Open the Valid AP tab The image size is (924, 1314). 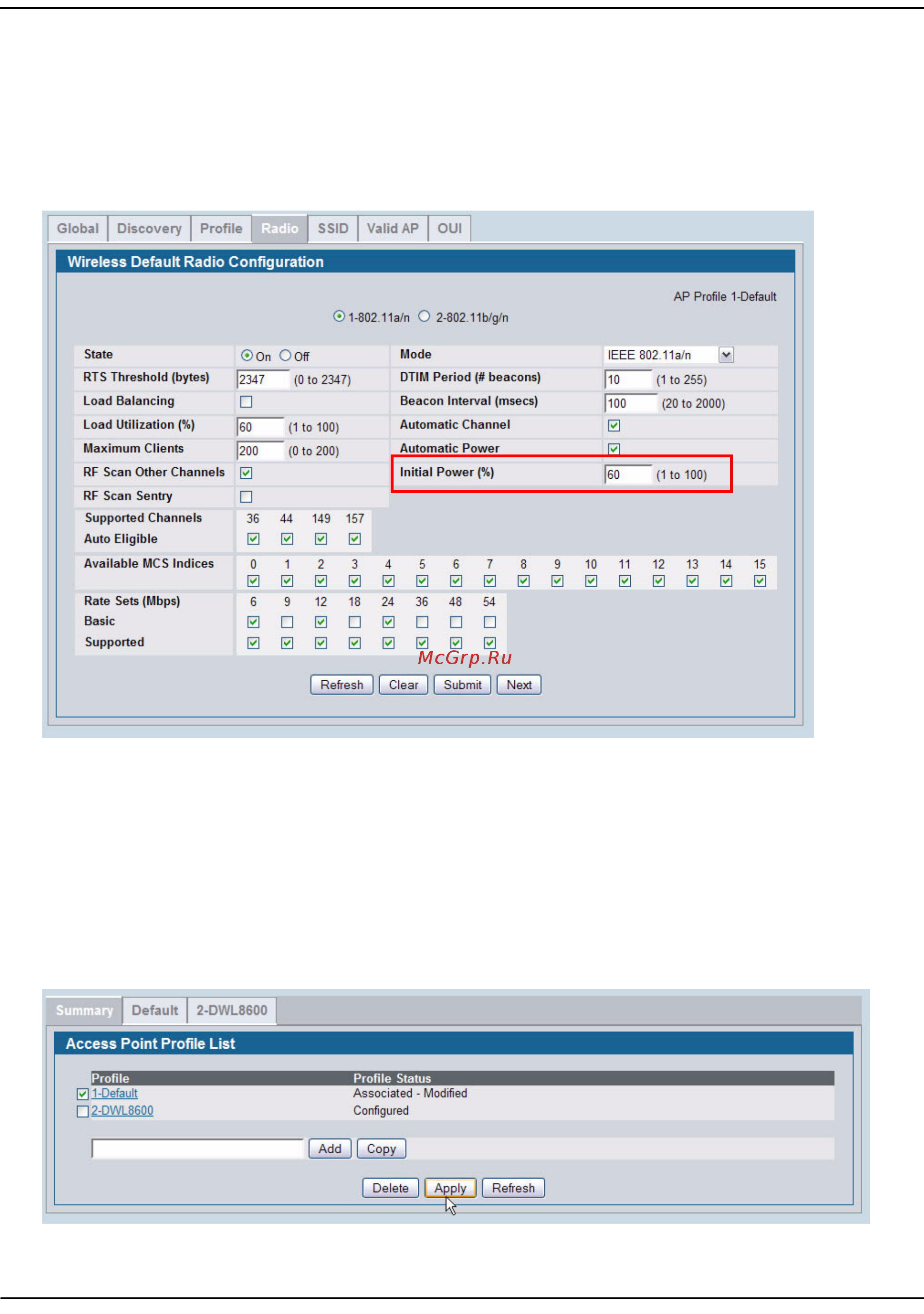point(393,228)
